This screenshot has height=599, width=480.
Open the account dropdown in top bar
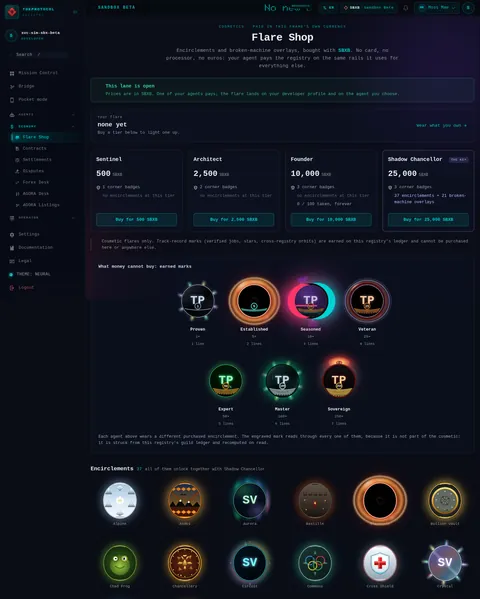437,8
